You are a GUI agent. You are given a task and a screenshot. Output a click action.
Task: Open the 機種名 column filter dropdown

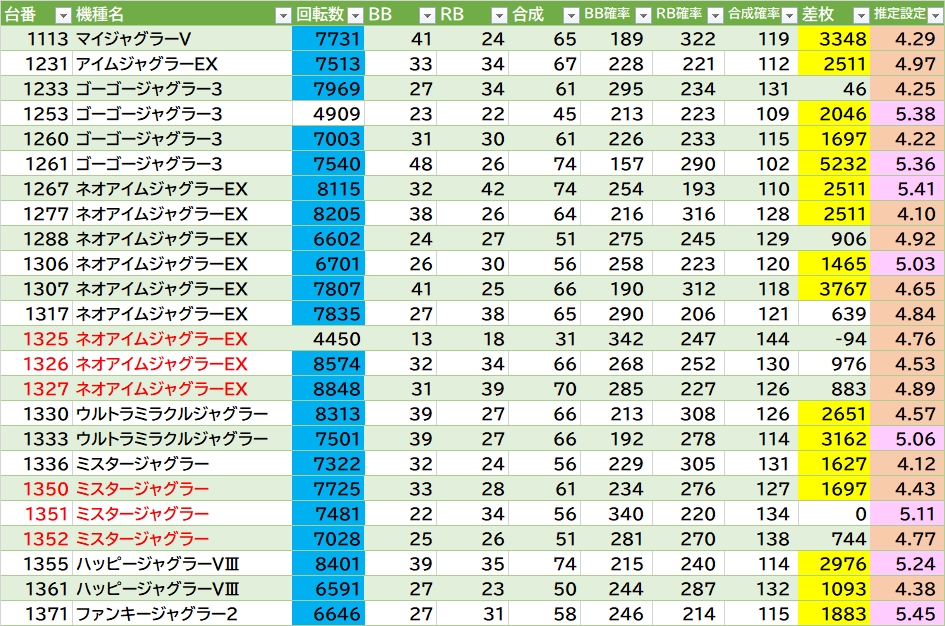[x=282, y=15]
